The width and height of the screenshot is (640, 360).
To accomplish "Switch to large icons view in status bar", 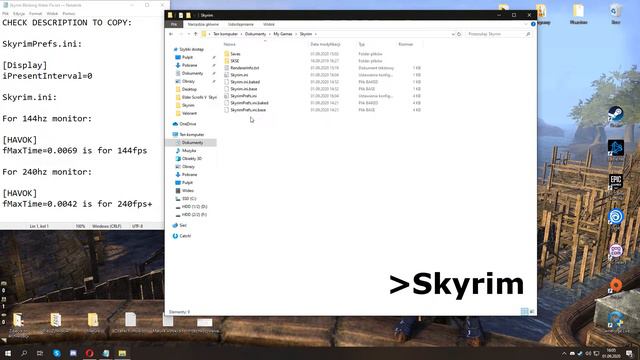I will click(x=532, y=311).
